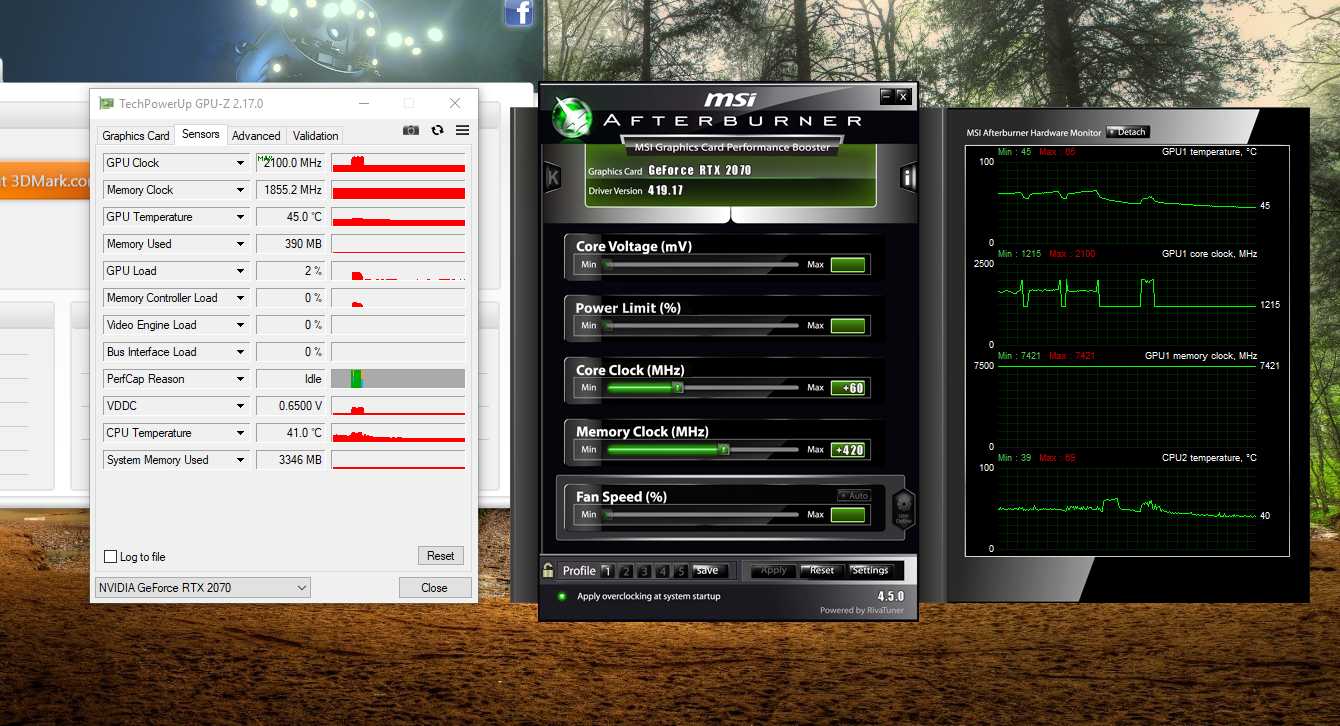Click the CPU2 temperature graph

pos(1127,508)
